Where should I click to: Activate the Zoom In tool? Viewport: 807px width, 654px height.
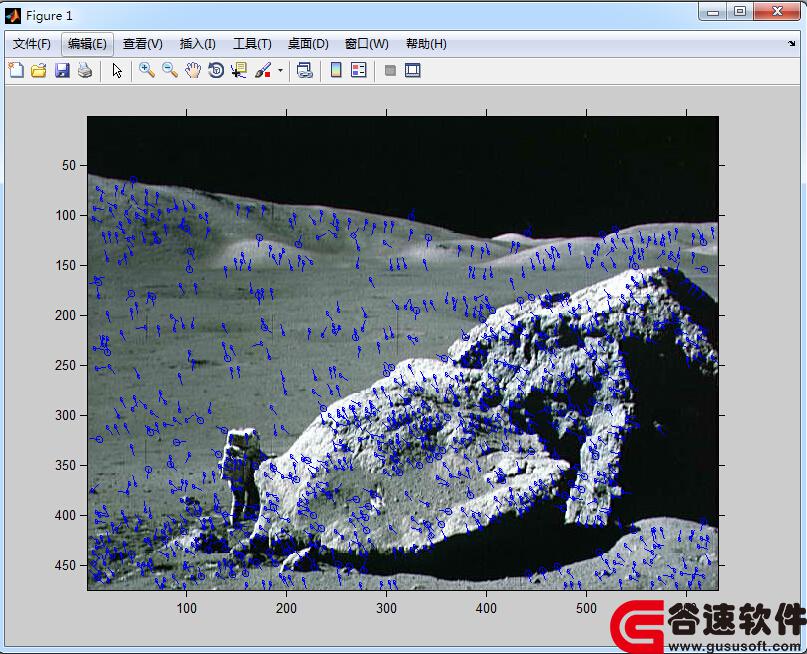tap(147, 70)
